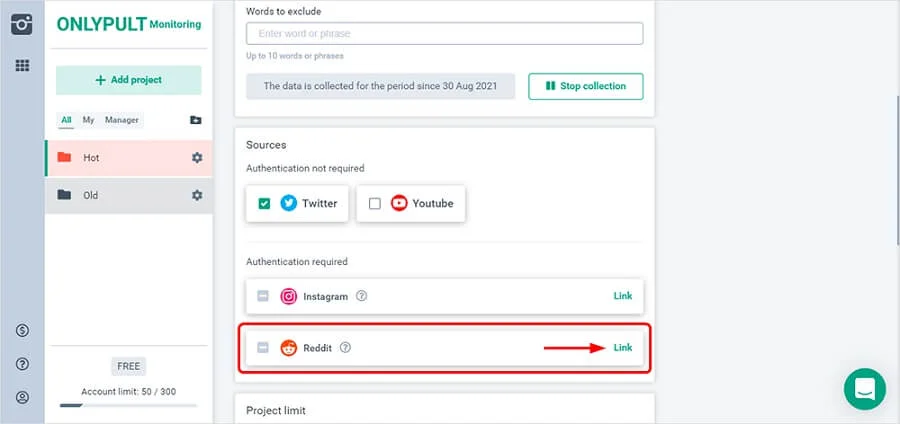This screenshot has height=424, width=900.
Task: Open the apps grid icon
Action: (22, 66)
